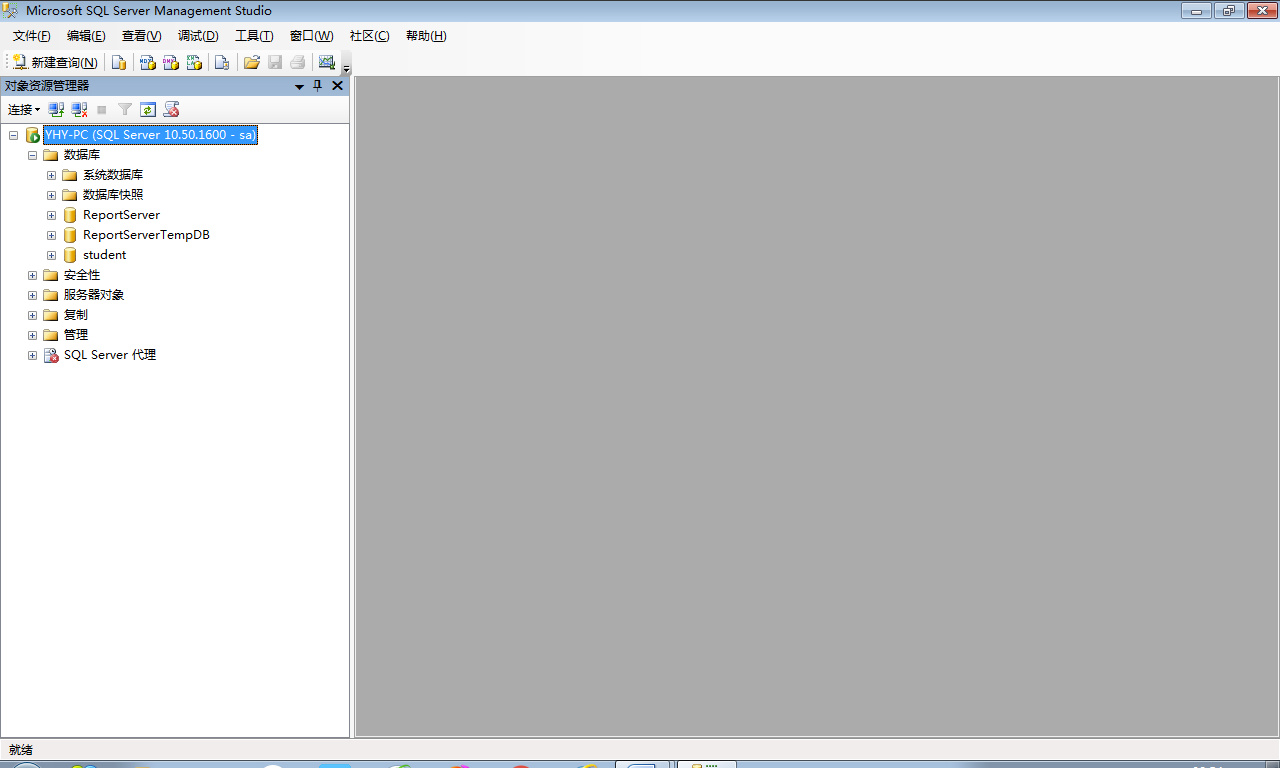Click the Refresh icon in Object Explorer
1280x768 pixels.
click(x=148, y=110)
